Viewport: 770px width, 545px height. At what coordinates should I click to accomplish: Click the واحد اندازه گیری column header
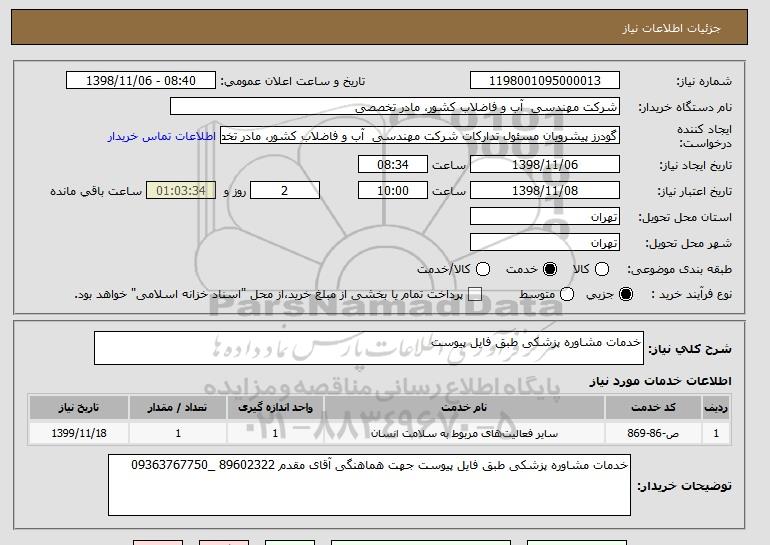coord(275,408)
